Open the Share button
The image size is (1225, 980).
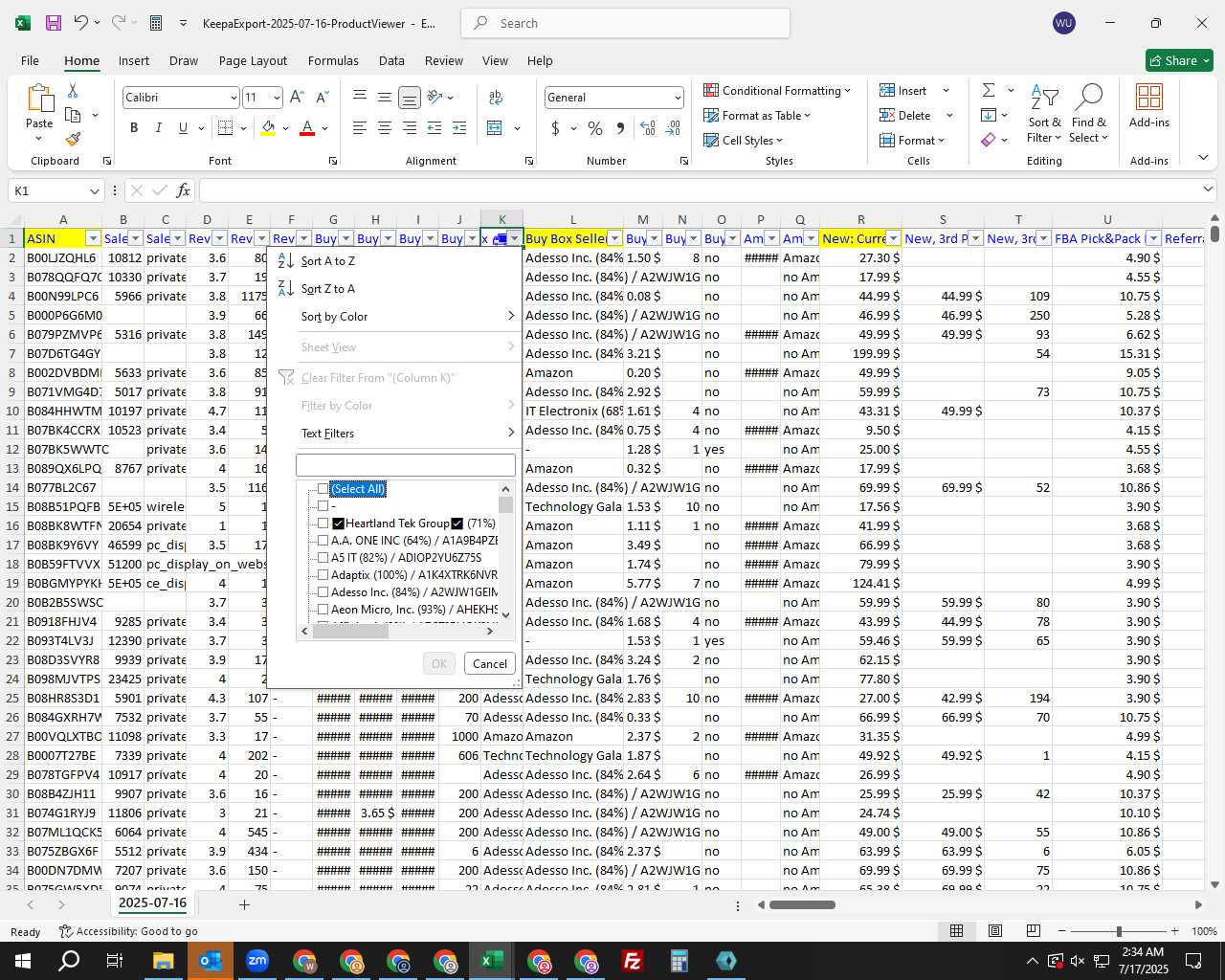(x=1180, y=60)
